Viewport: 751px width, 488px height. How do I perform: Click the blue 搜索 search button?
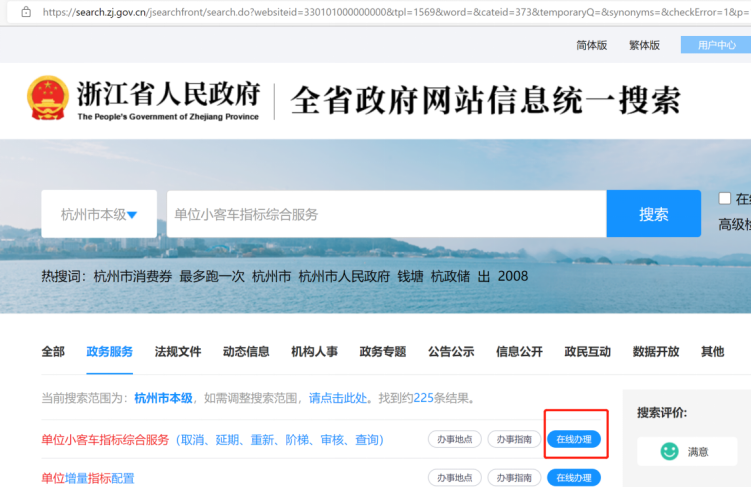coord(653,214)
